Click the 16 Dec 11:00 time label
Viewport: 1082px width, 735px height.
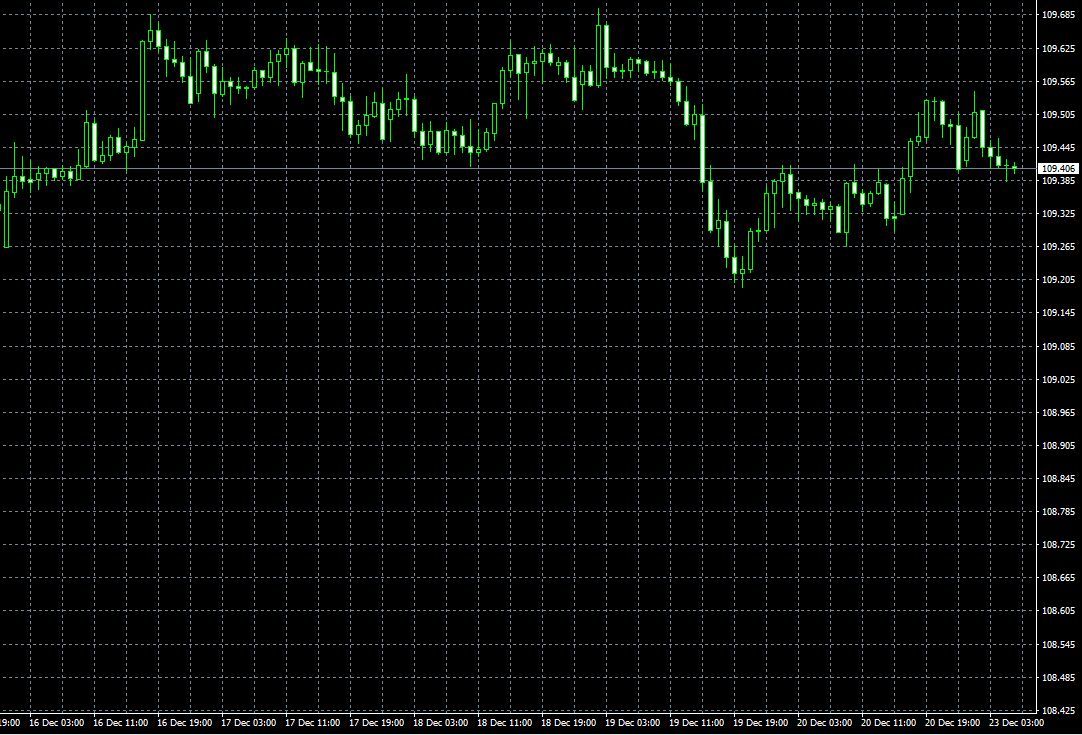pos(121,723)
